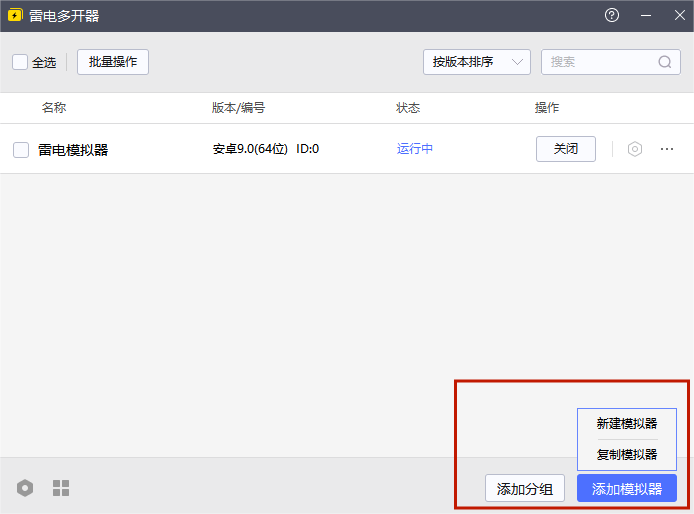Open the three-dots more menu for 雷电模拟器
The height and width of the screenshot is (514, 694).
click(667, 149)
